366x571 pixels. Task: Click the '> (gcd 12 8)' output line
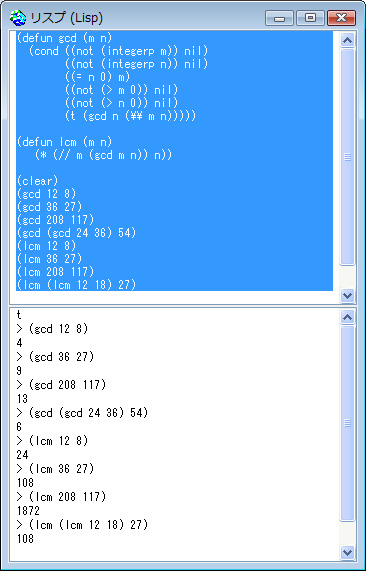52,329
